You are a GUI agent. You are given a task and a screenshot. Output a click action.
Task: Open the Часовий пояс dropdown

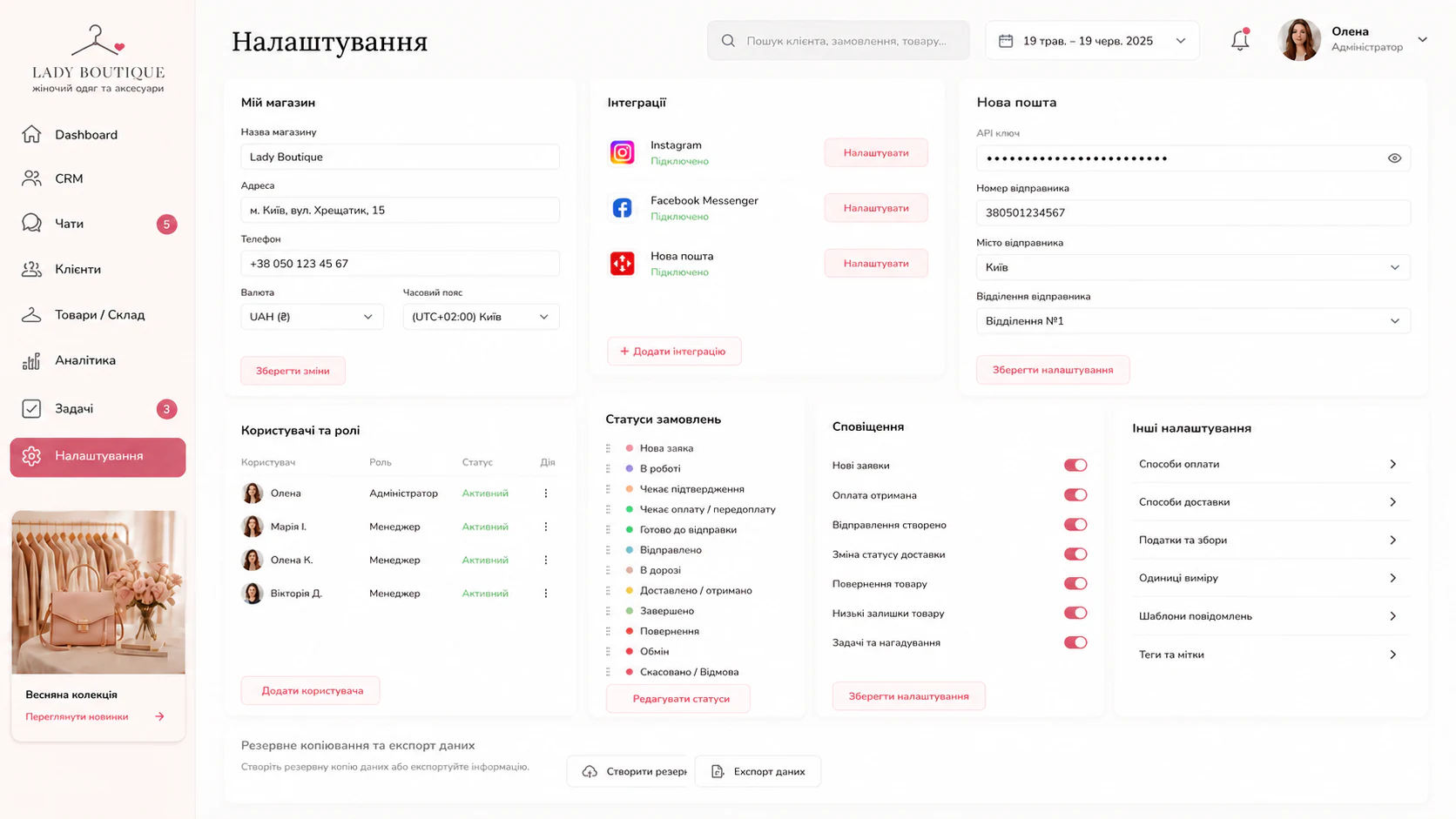[x=481, y=317]
